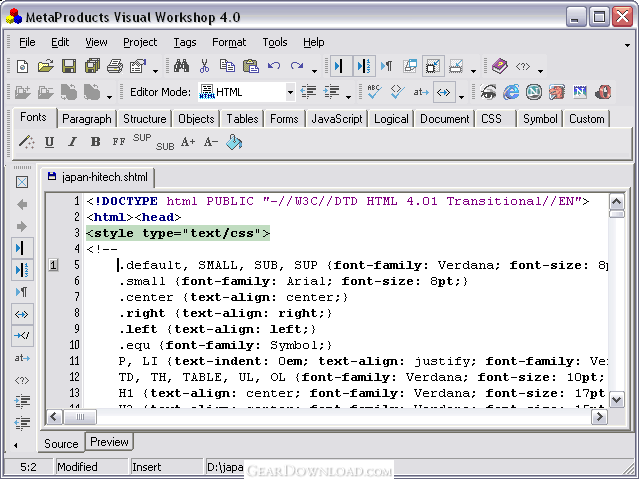
Task: Click the close document X icon in sidebar
Action: tap(22, 182)
